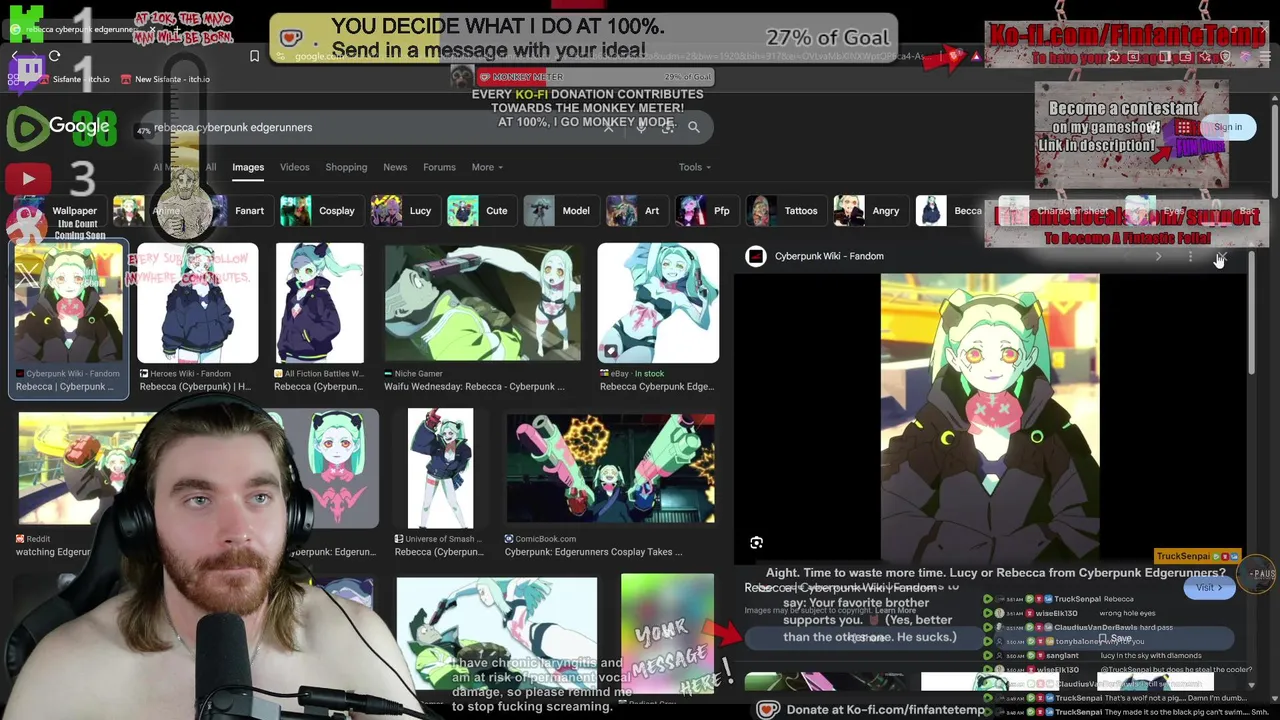Open Sisfante - itch.io bookmark

click(x=73, y=79)
